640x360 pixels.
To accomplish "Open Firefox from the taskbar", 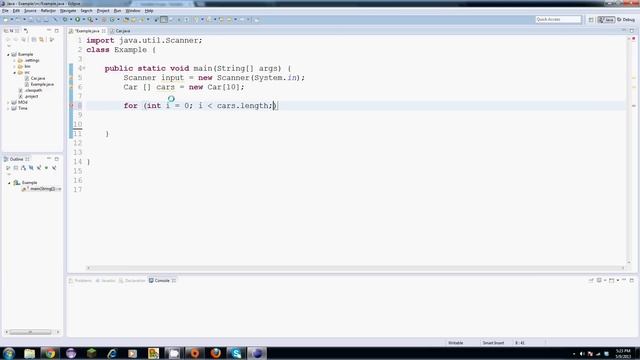I will click(216, 353).
